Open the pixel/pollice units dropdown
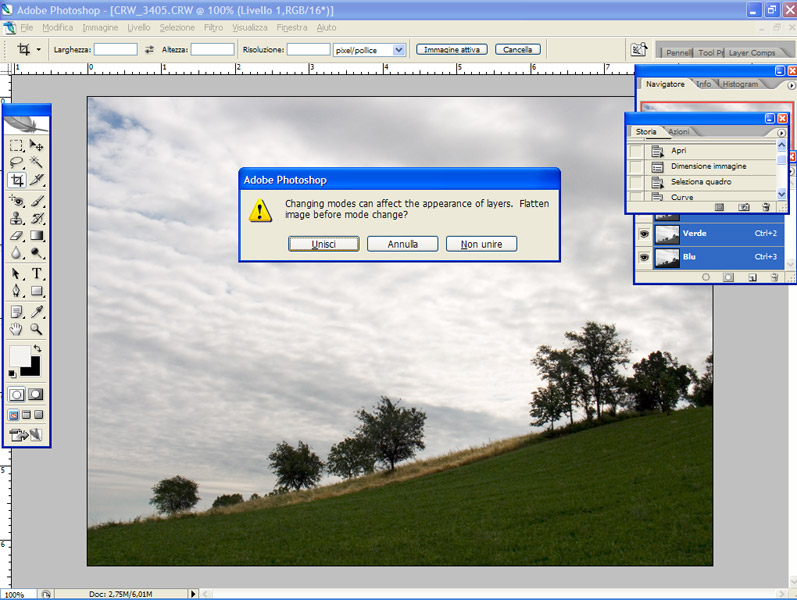 tap(399, 49)
